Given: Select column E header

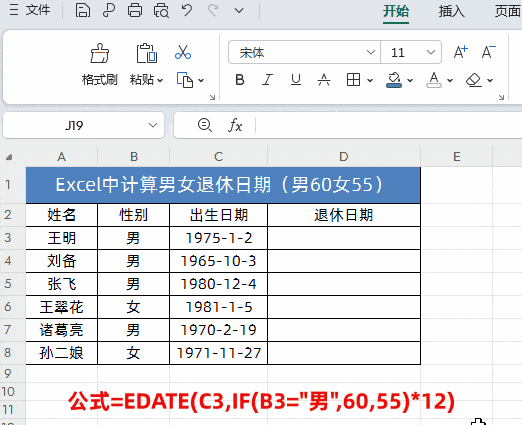Looking at the screenshot, I should [457, 156].
